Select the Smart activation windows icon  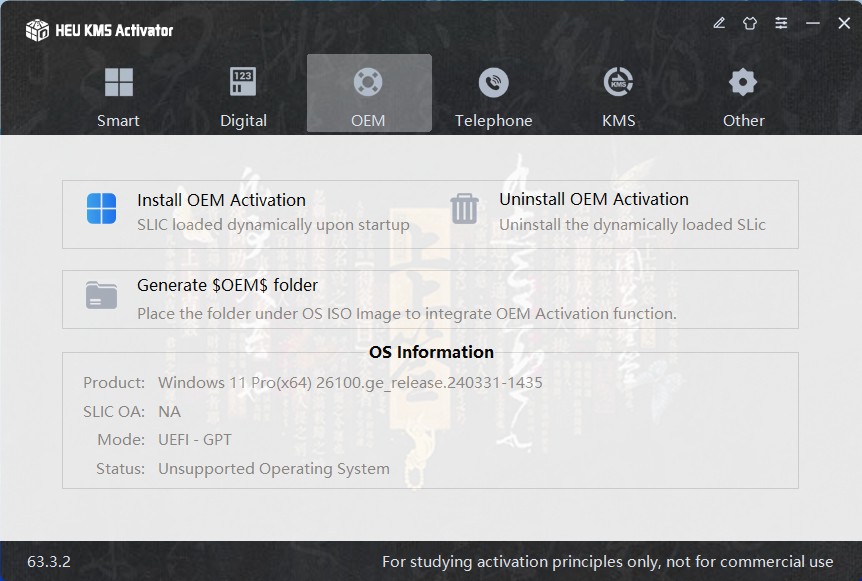pyautogui.click(x=118, y=82)
